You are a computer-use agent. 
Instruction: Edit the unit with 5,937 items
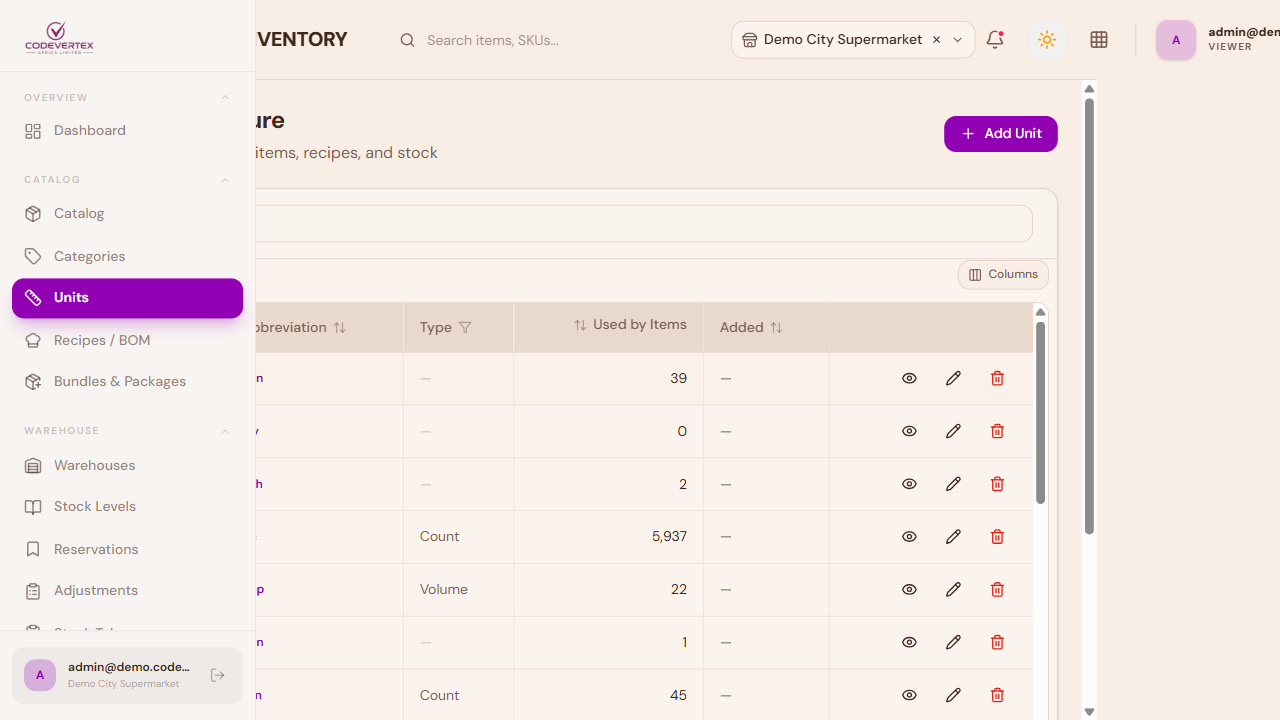click(x=953, y=537)
